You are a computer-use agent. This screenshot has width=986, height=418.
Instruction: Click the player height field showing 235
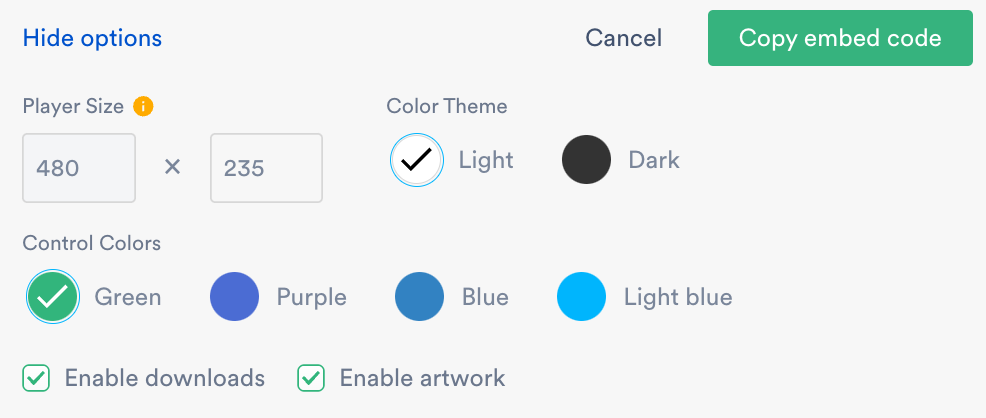[x=266, y=168]
